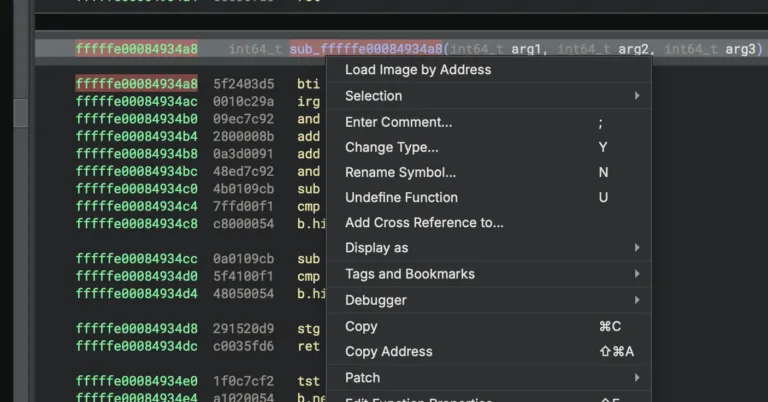The width and height of the screenshot is (768, 402).
Task: Expand the Debugger submenu
Action: click(376, 300)
